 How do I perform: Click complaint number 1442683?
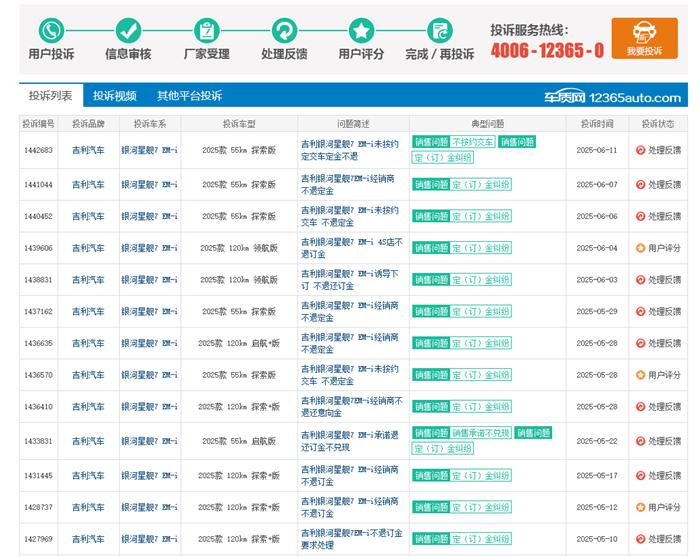(38, 150)
